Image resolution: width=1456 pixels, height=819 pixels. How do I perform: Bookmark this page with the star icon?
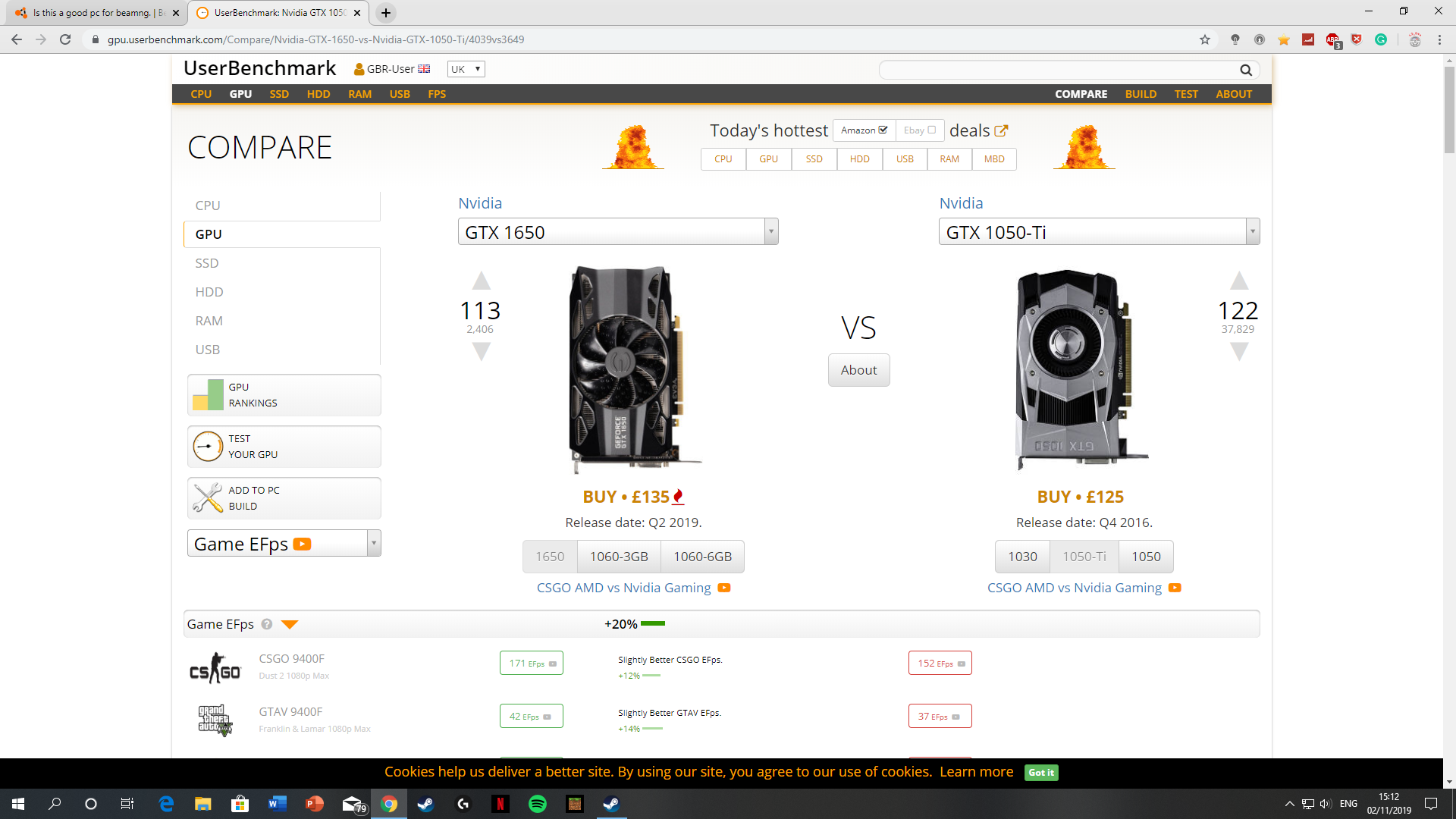(1205, 39)
